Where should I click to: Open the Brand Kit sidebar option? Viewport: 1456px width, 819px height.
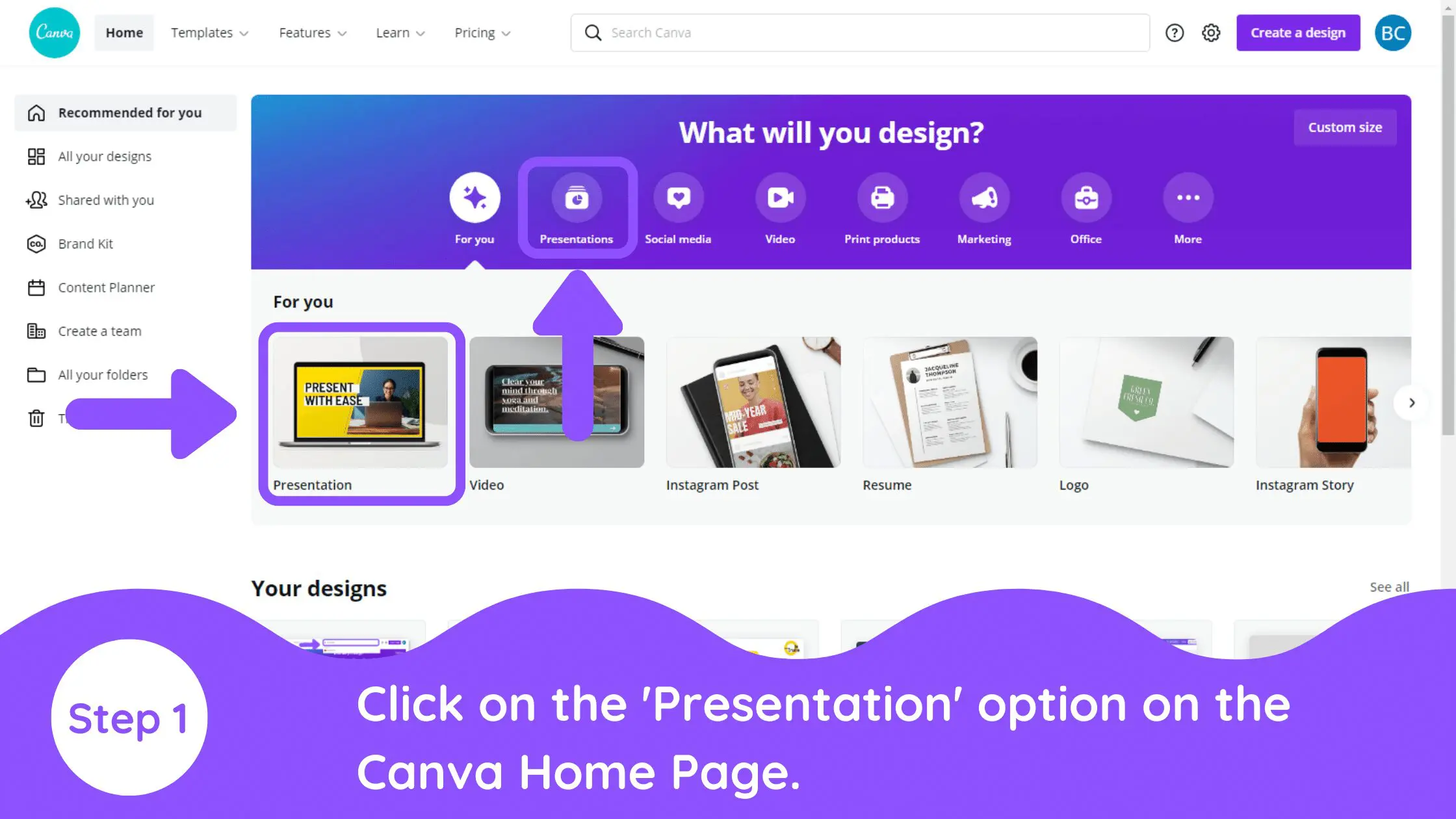(x=85, y=243)
